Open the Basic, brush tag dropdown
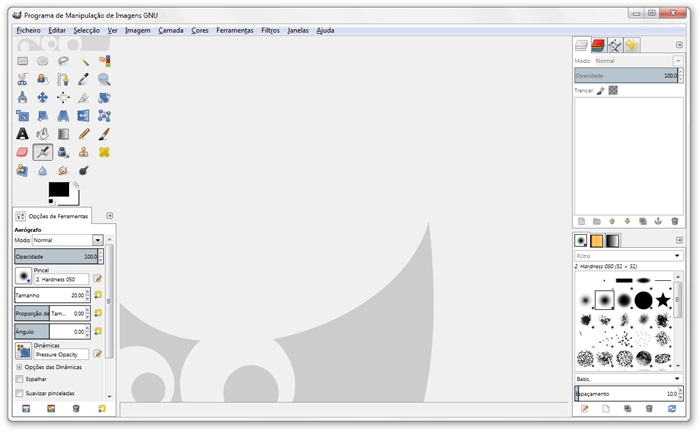700x432 pixels. point(628,378)
